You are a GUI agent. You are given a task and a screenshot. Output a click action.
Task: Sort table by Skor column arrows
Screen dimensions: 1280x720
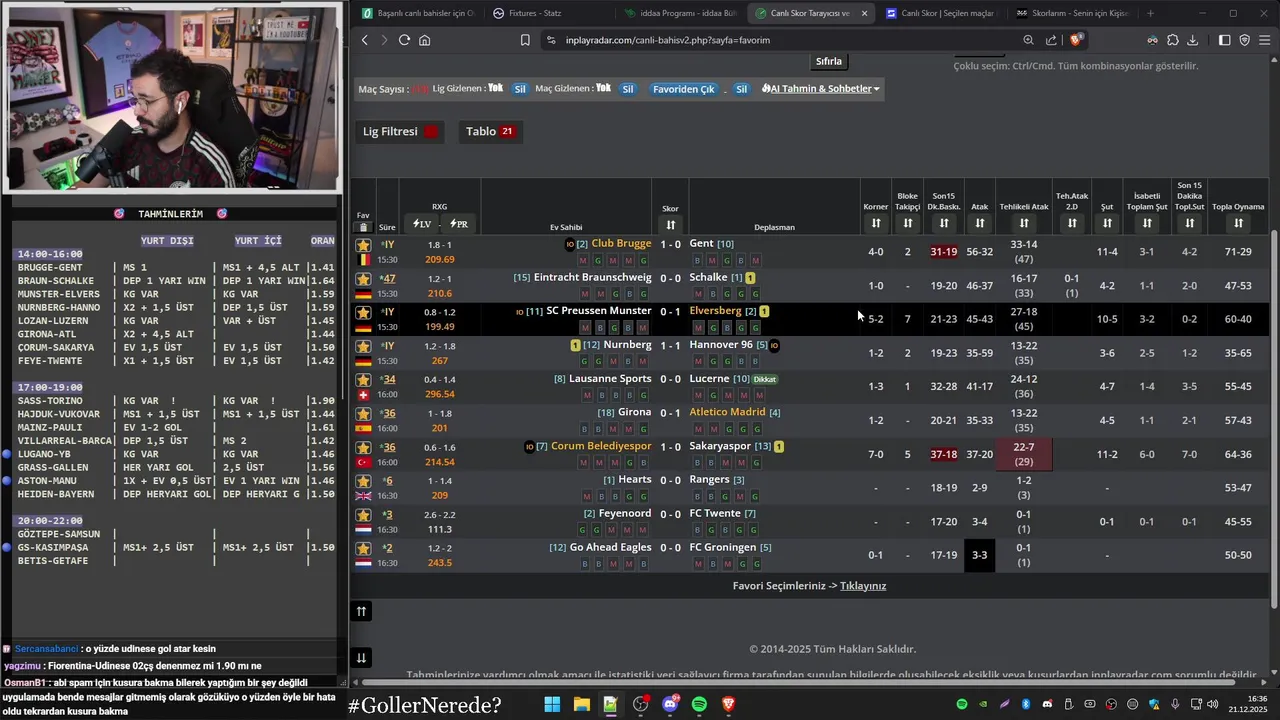click(x=670, y=224)
